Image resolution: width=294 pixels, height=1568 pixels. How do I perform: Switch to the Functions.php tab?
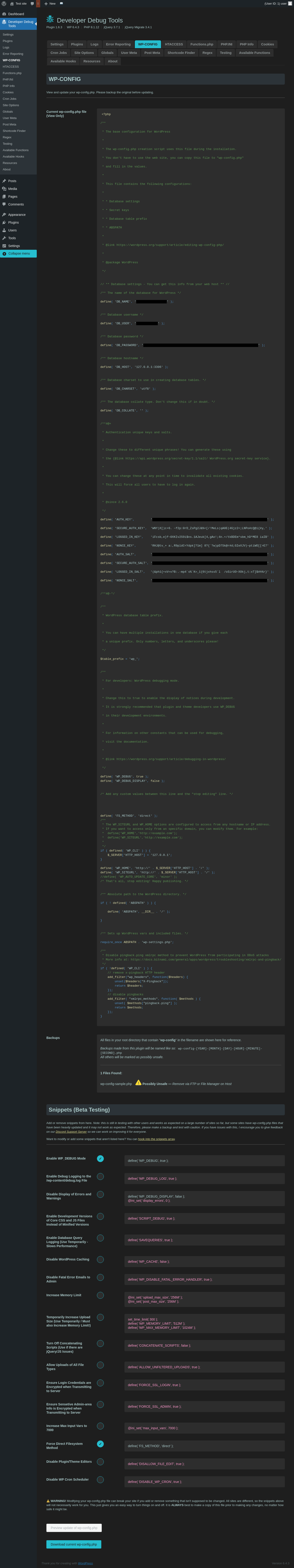click(202, 44)
